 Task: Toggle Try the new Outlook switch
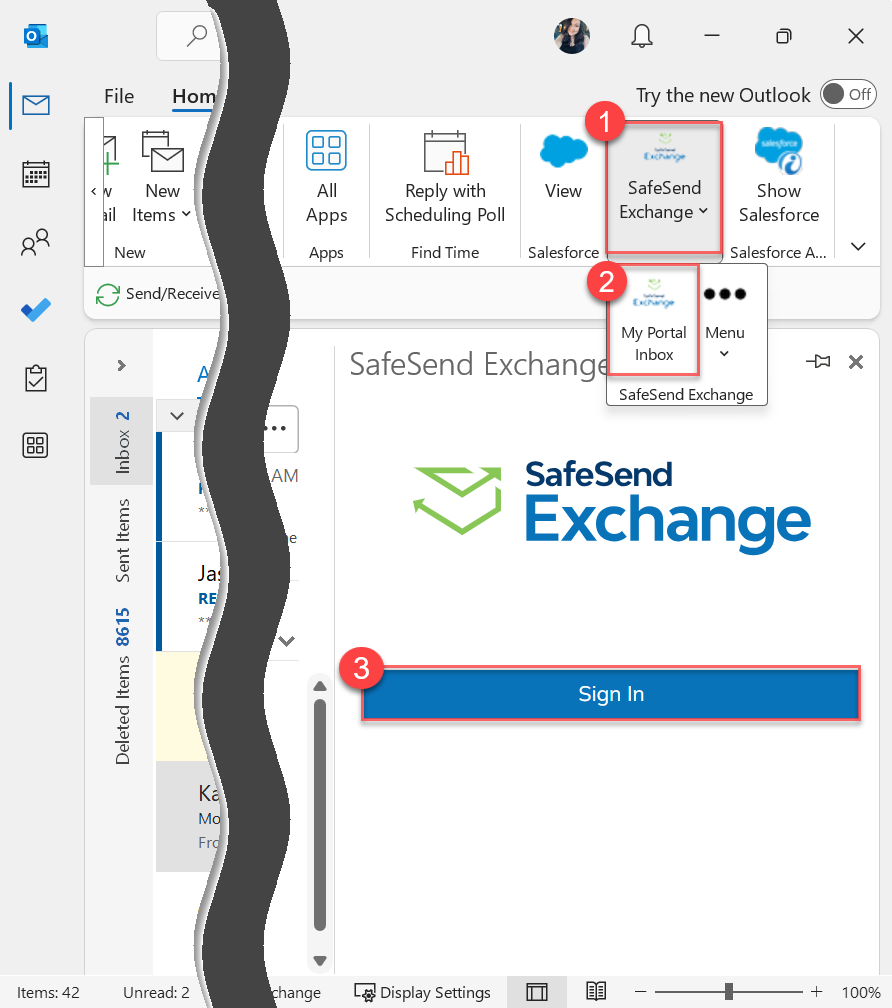pos(848,94)
